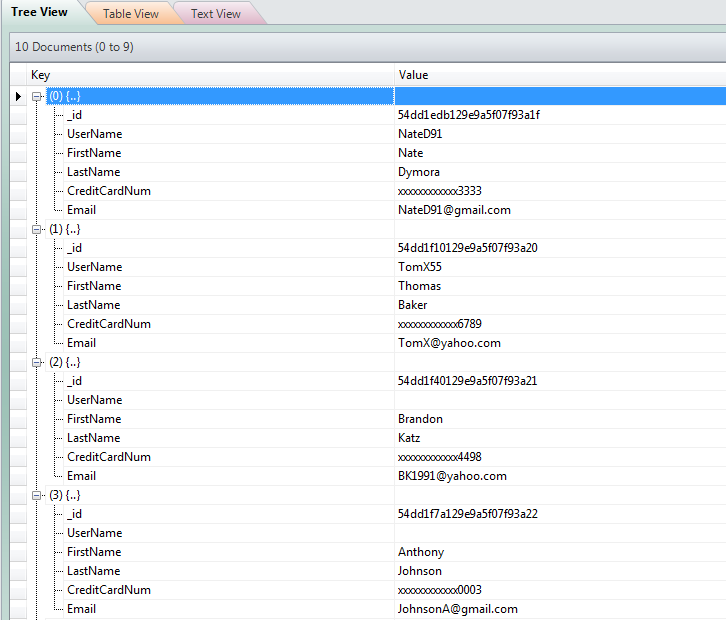
Task: Click the UserName key in document (0)
Action: pyautogui.click(x=94, y=134)
